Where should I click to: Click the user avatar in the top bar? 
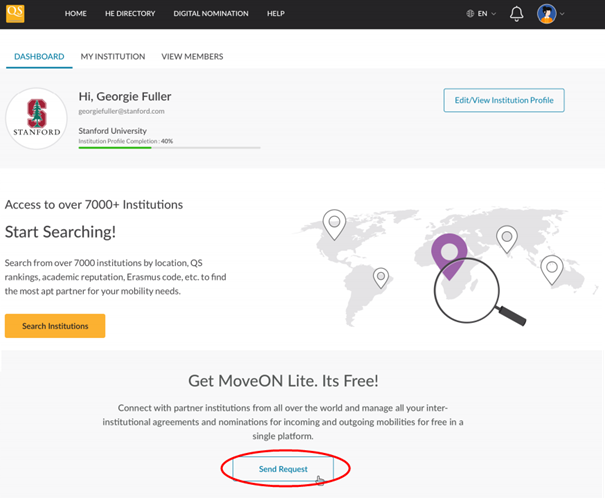point(546,14)
